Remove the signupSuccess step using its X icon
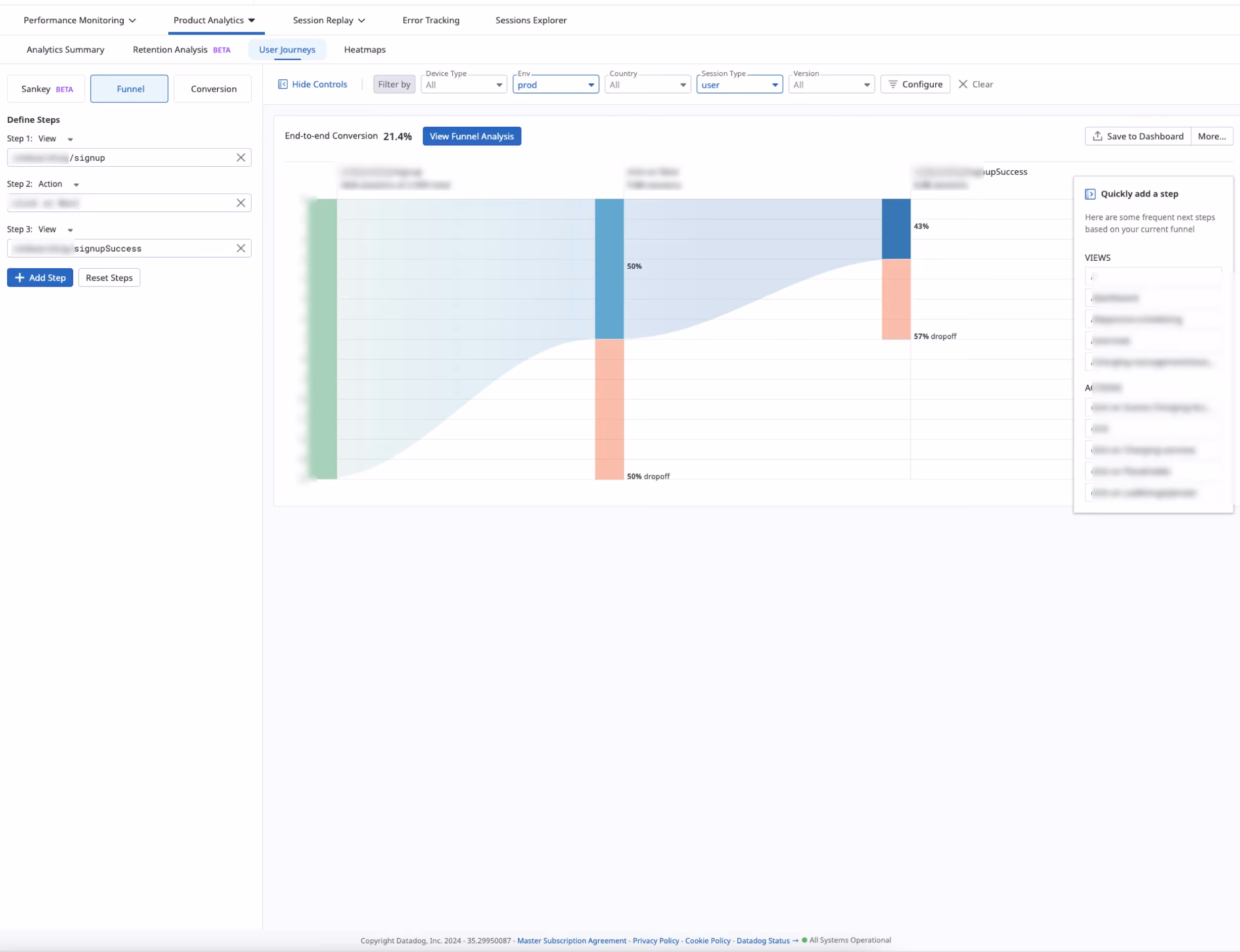1240x952 pixels. point(241,248)
